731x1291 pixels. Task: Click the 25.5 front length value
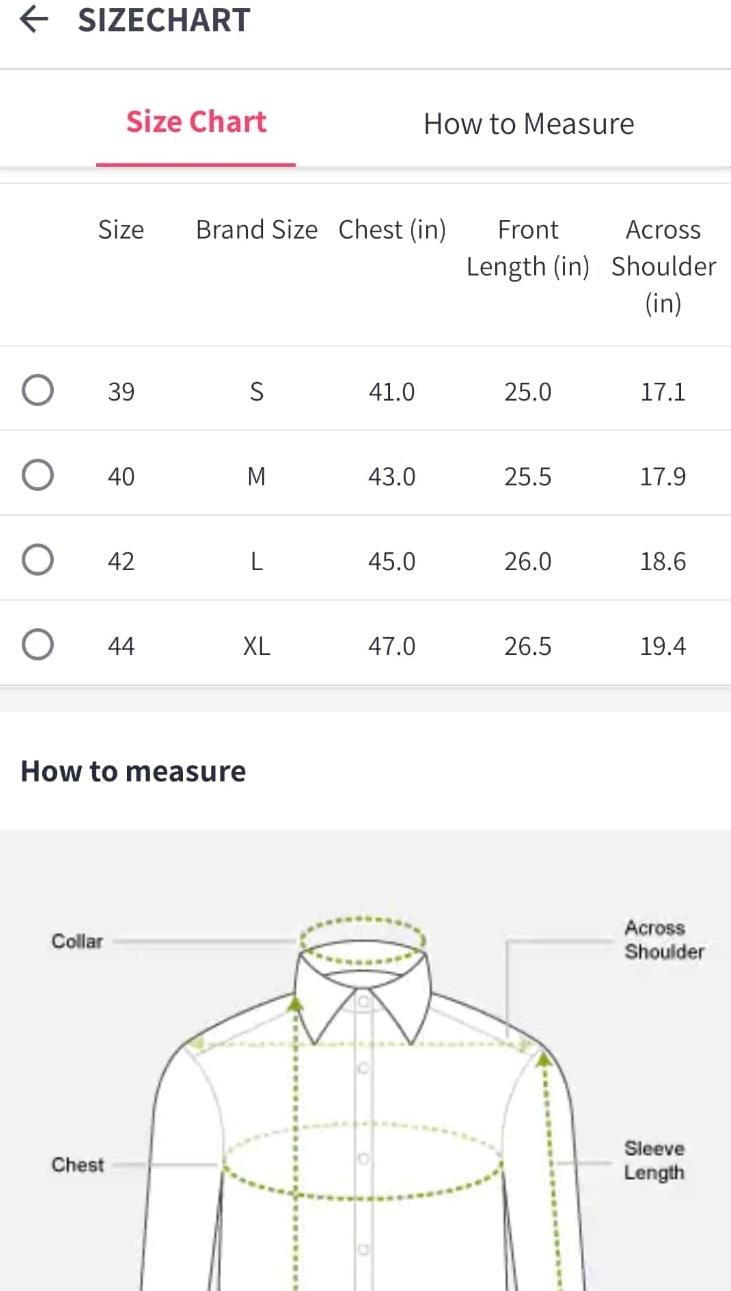pyautogui.click(x=528, y=476)
